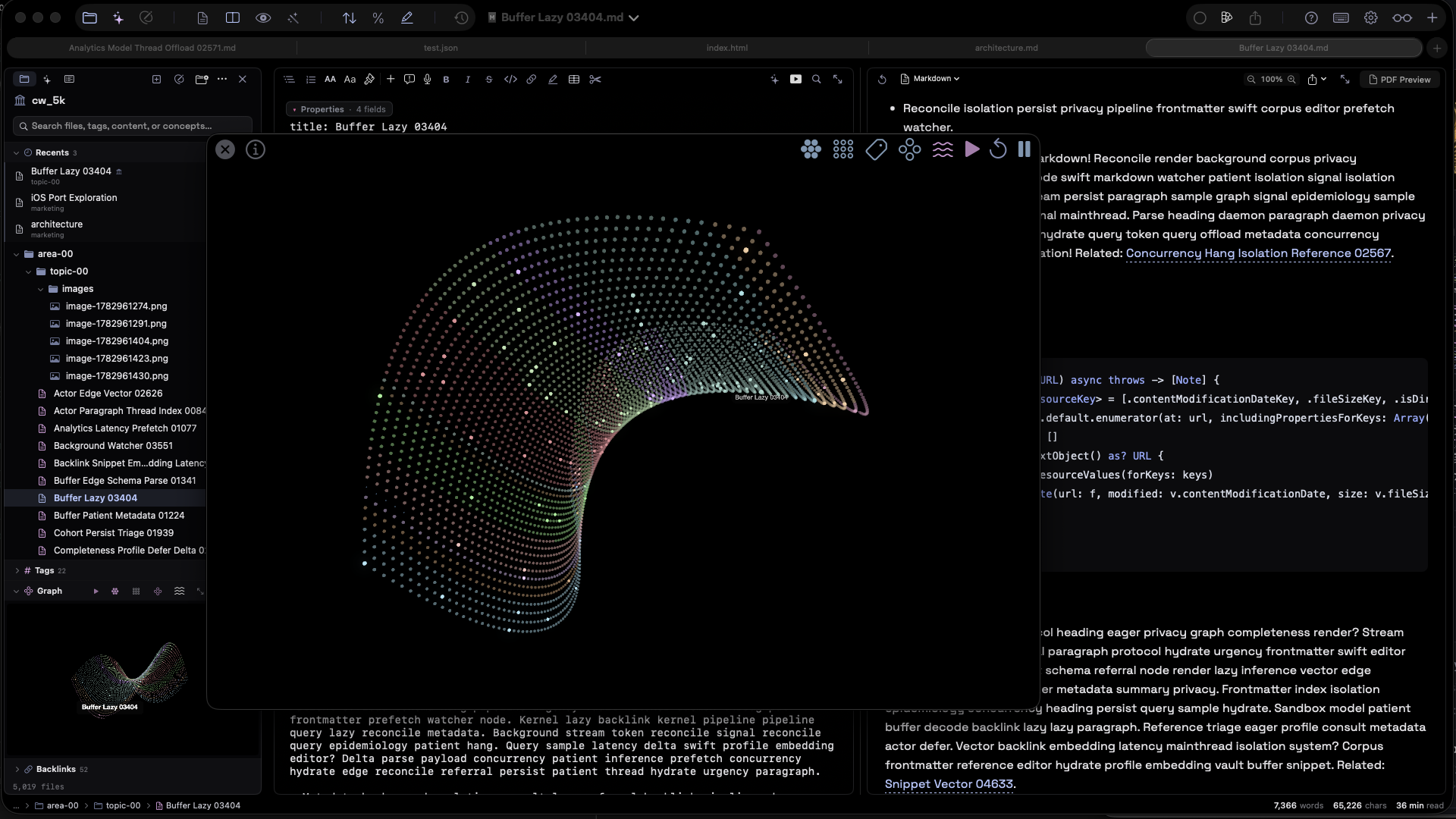Collapse the topic-00 folder
The width and height of the screenshot is (1456, 819).
pyautogui.click(x=29, y=271)
